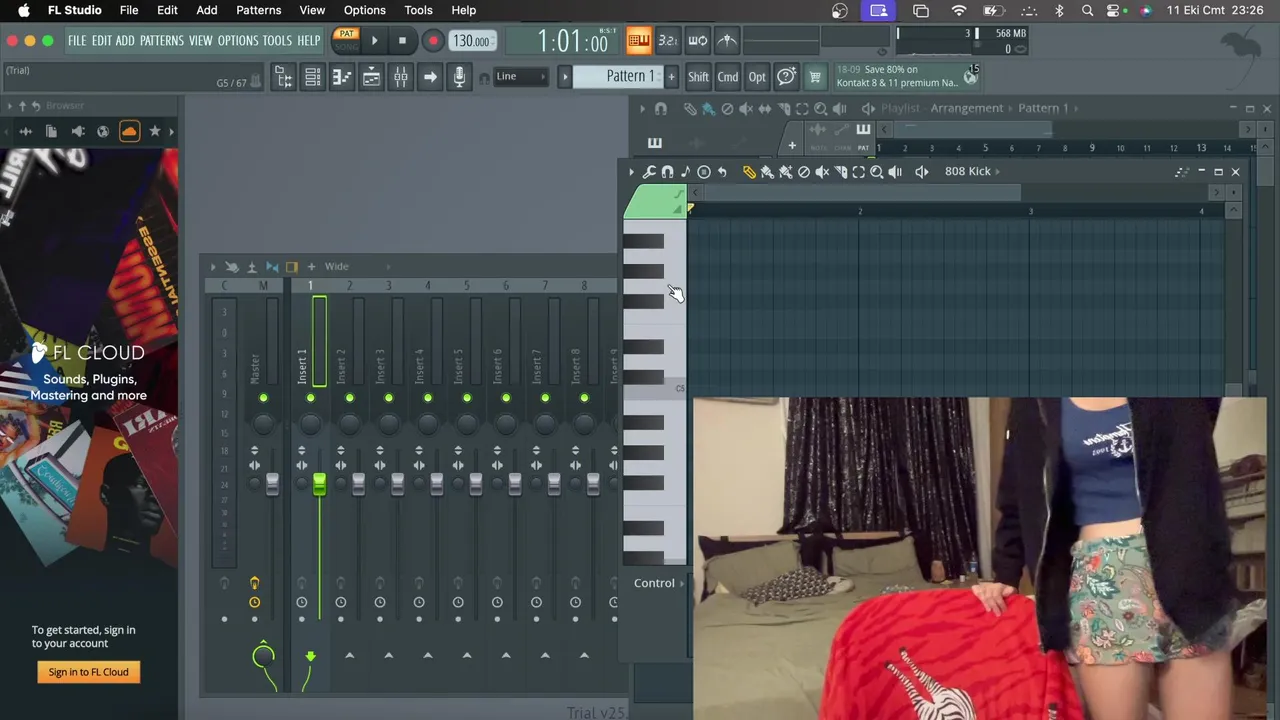This screenshot has height=720, width=1280.
Task: Select the Paint brush tool in piano roll
Action: tap(767, 172)
